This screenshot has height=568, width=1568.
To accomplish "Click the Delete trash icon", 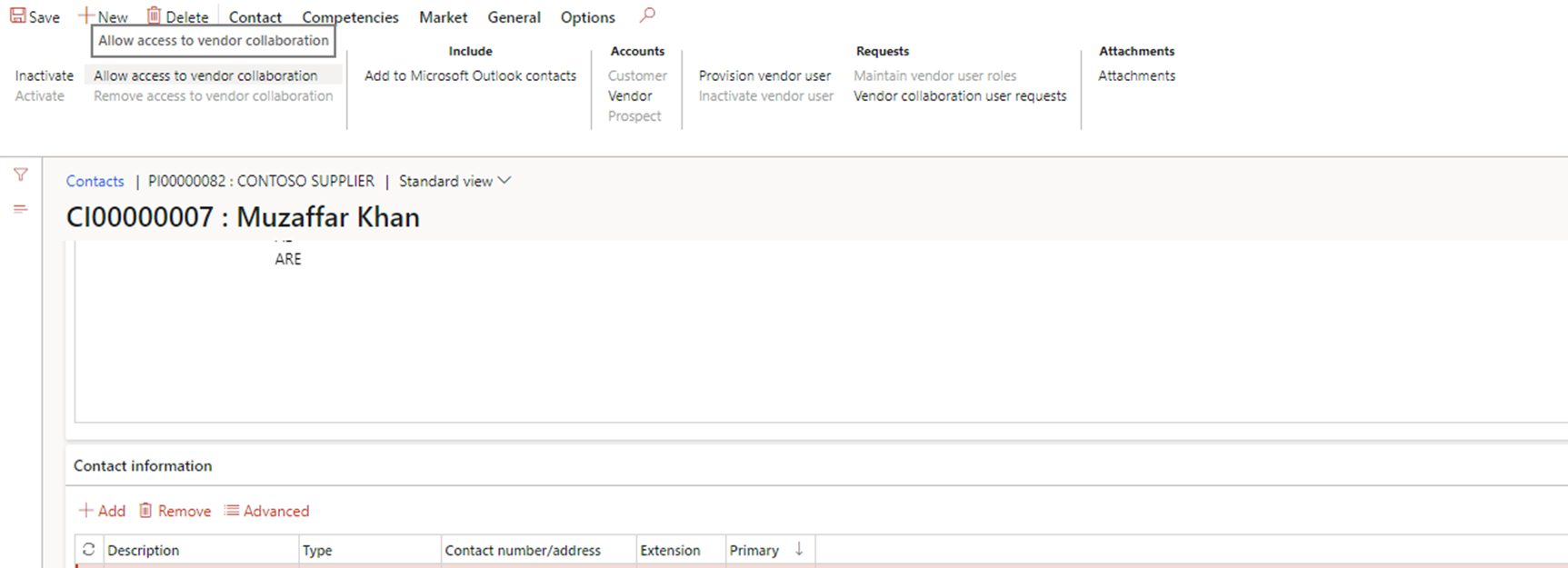I will coord(154,16).
